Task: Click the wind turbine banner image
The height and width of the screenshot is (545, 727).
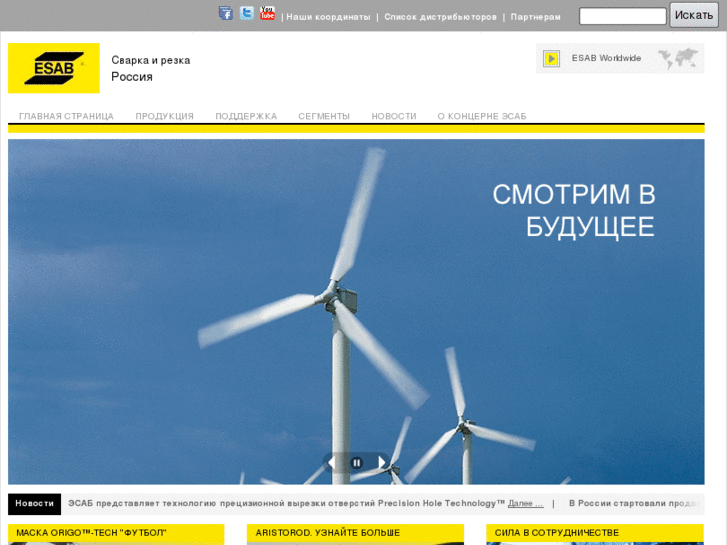Action: [x=356, y=312]
